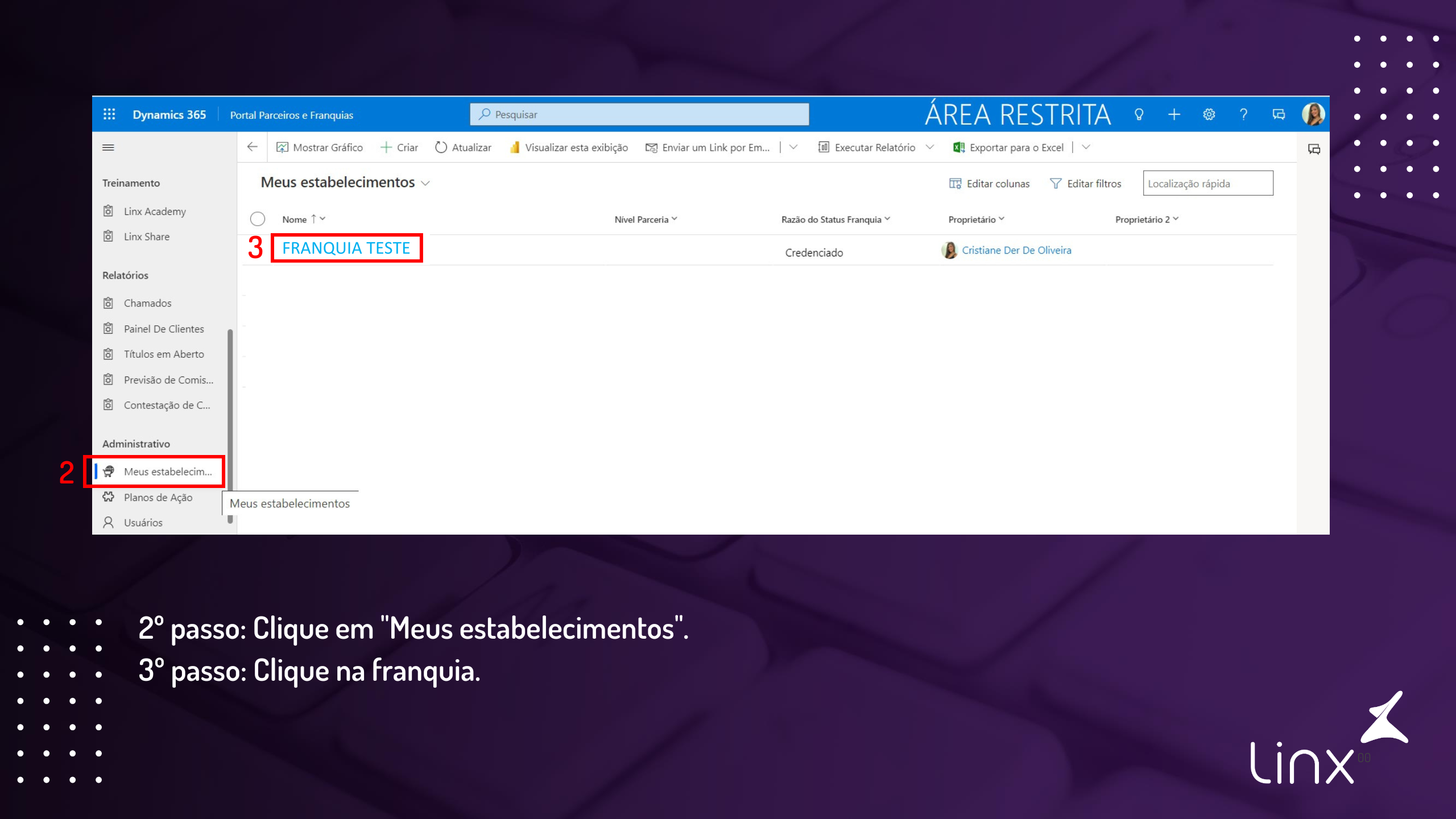Click the Atualizar refresh button
The width and height of the screenshot is (1456, 819).
point(463,147)
